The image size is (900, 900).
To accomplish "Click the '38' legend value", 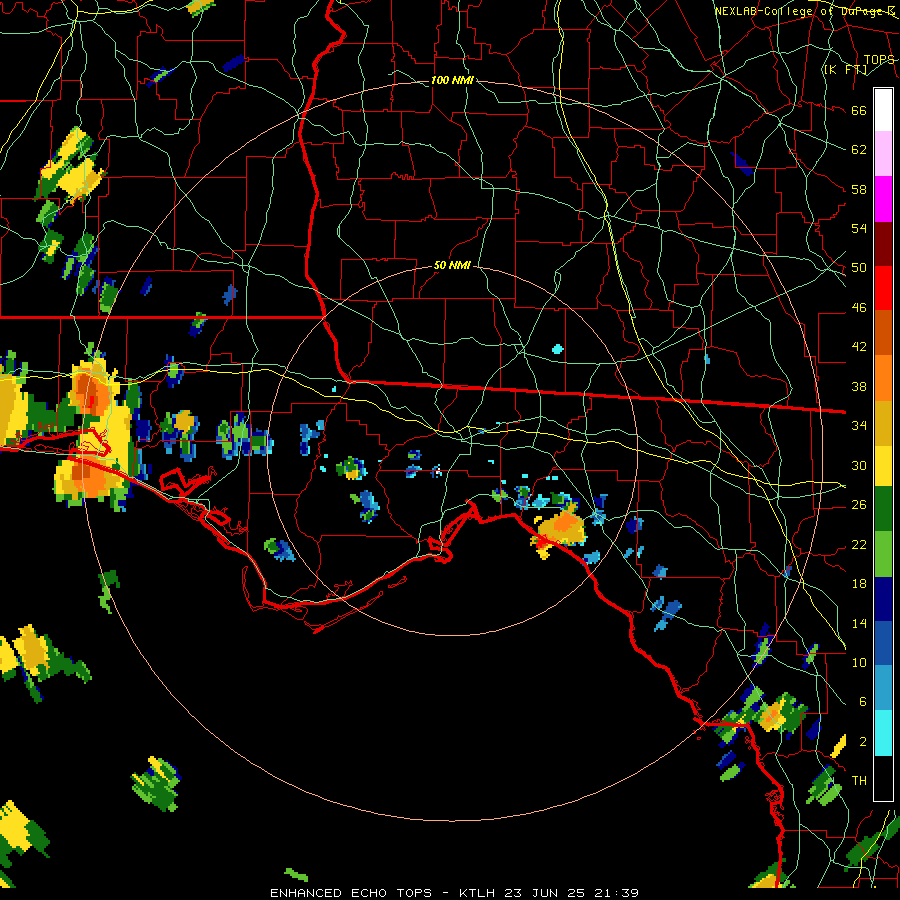I will pyautogui.click(x=859, y=386).
